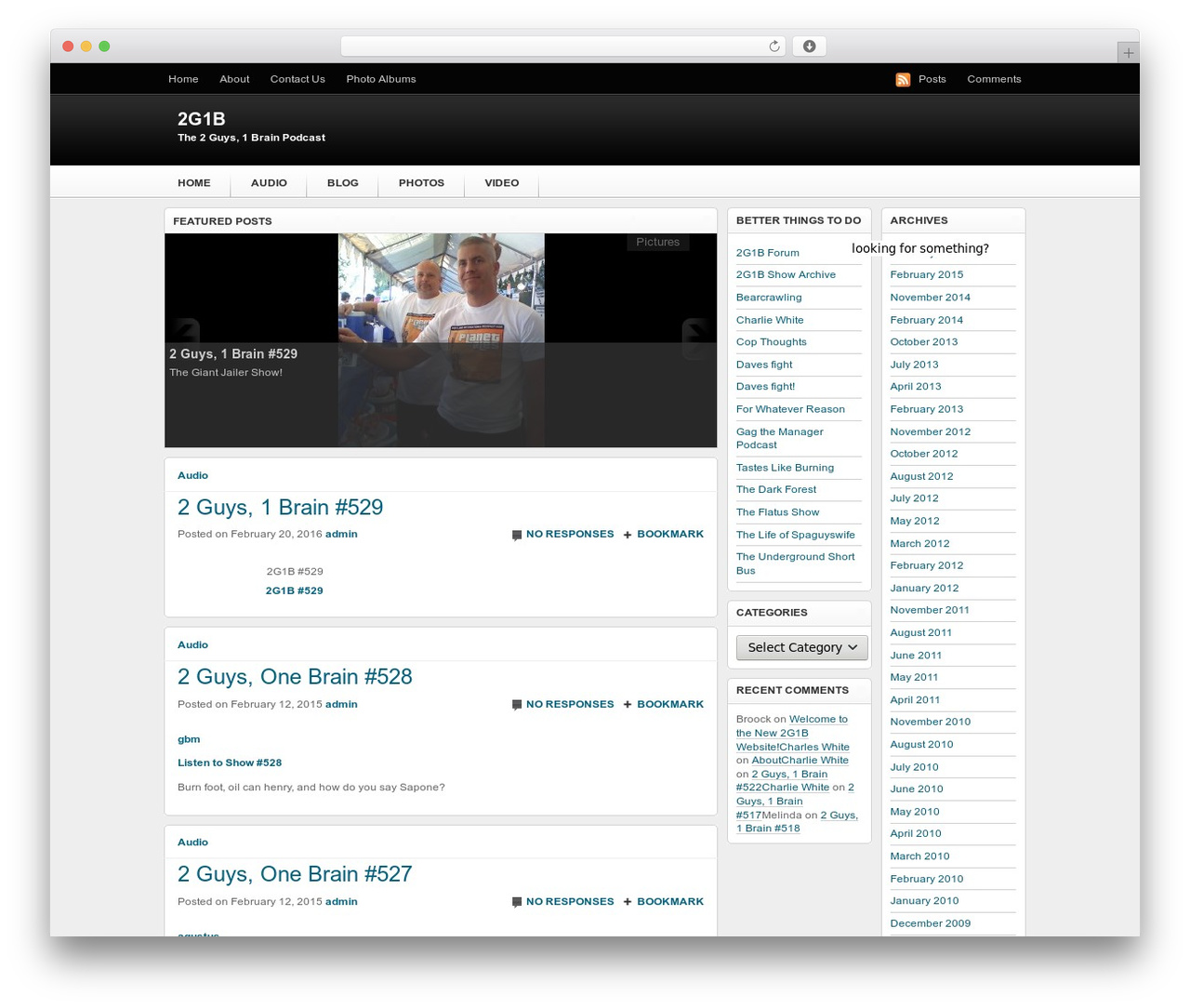1190x1008 pixels.
Task: Click the RSS feed icon beside Posts
Action: coord(903,80)
